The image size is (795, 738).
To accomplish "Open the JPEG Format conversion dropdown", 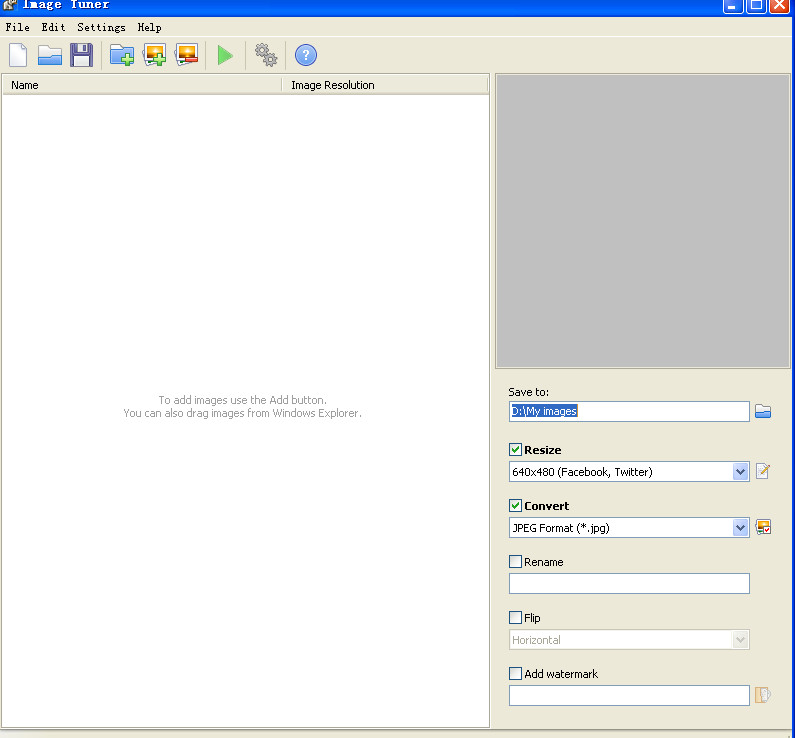I will tap(740, 528).
